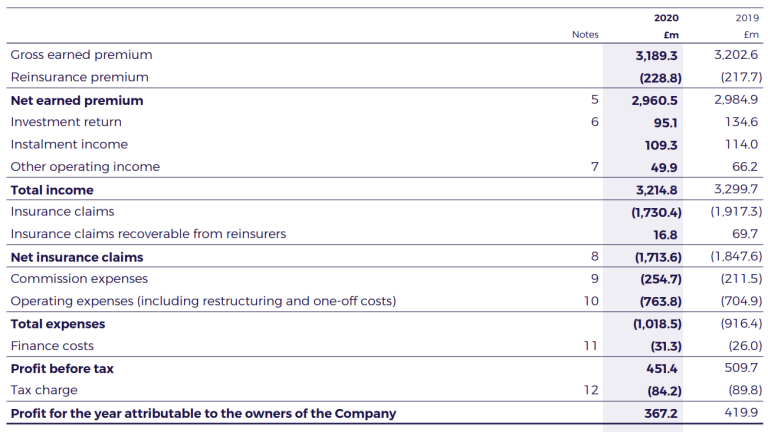
Task: Click the Gross earned premium row label
Action: pos(81,55)
